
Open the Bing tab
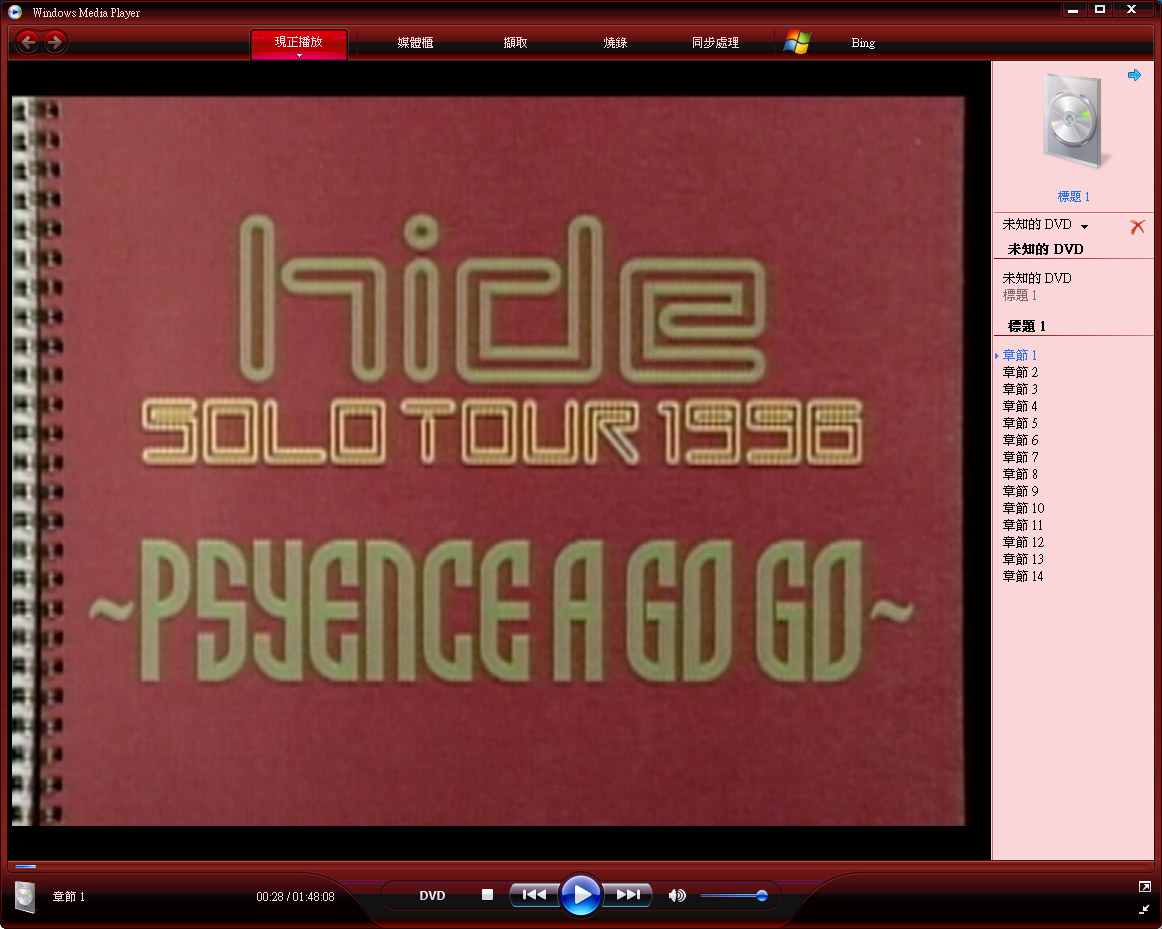(x=863, y=43)
